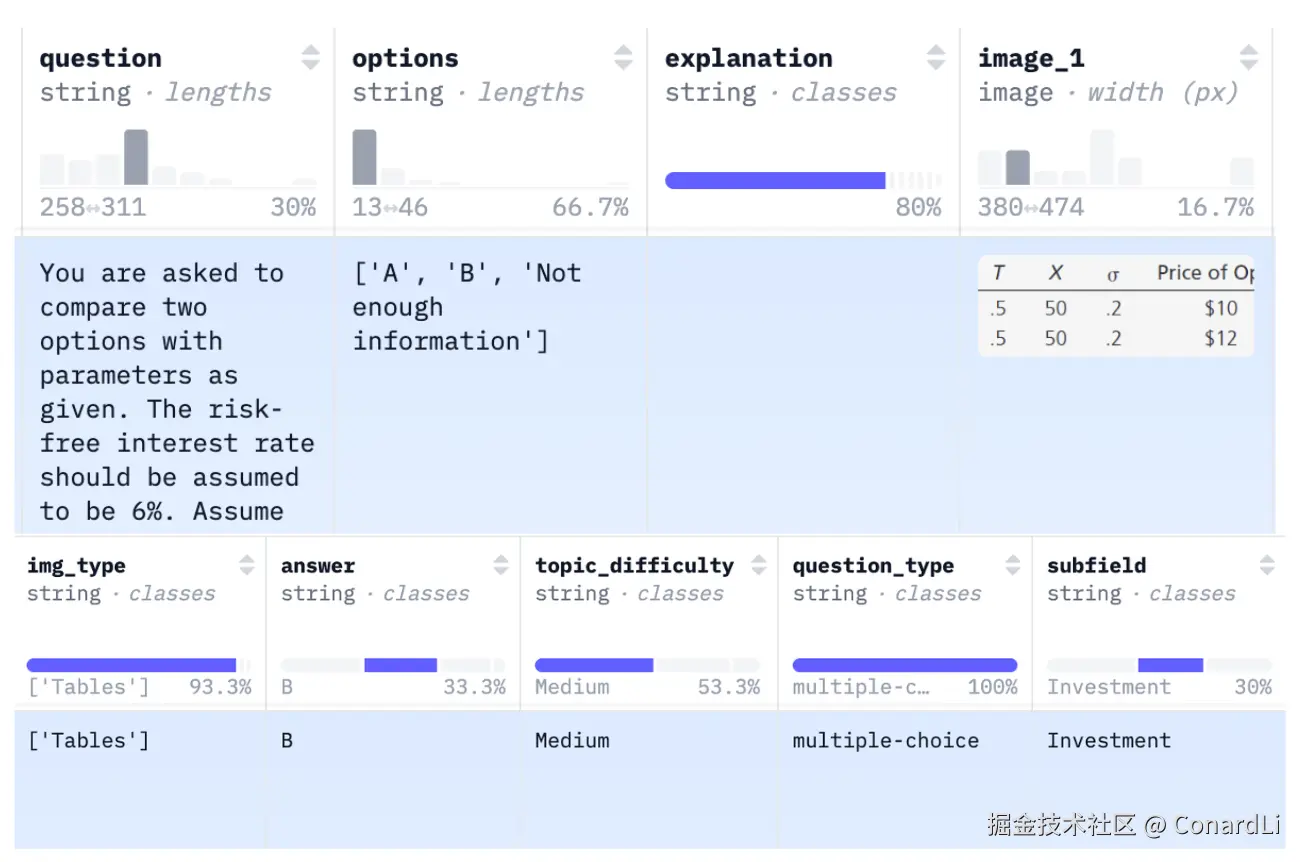The image size is (1304, 862).
Task: Toggle the Medium difficulty filter bar
Action: [592, 665]
